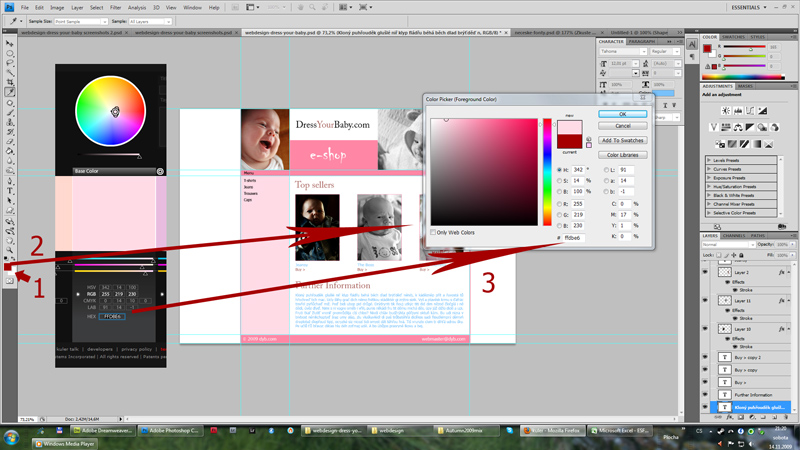Select the Lasso tool
Screen dimensions: 800x450
pyautogui.click(x=10, y=63)
